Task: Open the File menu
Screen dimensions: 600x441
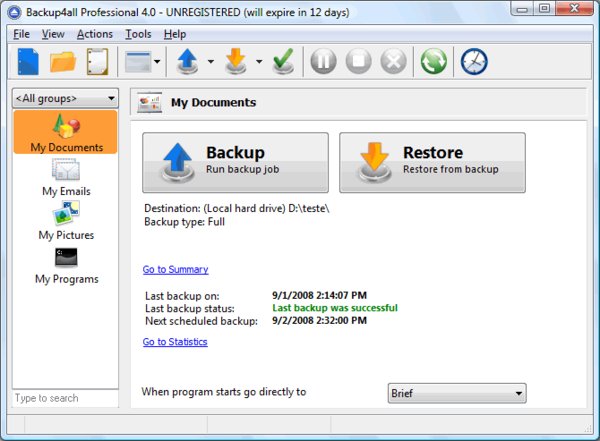Action: (21, 34)
